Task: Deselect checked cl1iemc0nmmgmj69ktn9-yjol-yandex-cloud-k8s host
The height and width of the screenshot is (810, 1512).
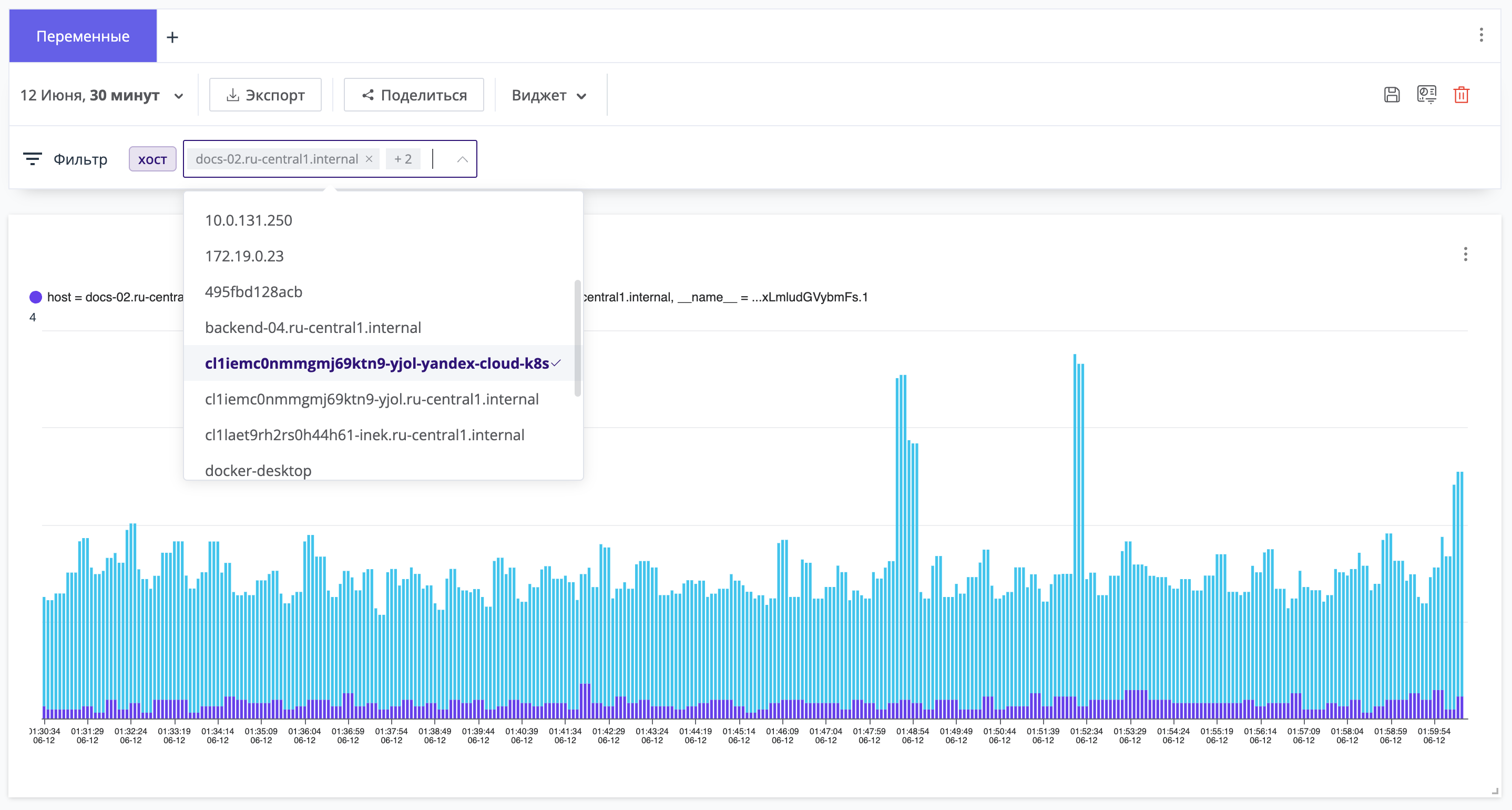Action: [383, 363]
